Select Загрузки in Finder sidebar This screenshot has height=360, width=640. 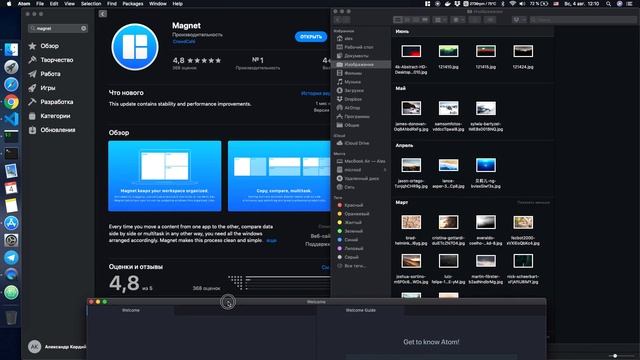[353, 91]
